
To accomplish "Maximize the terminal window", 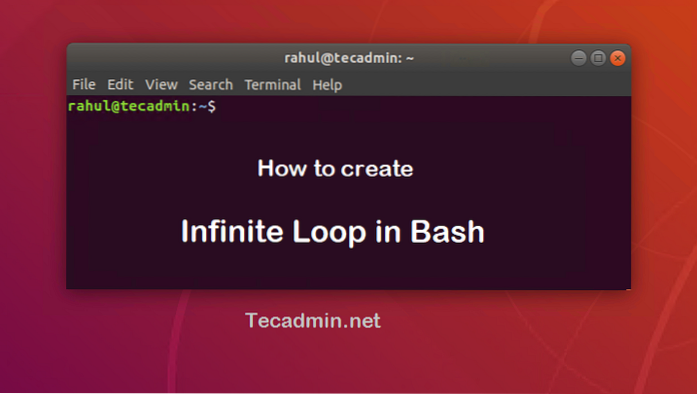I will pyautogui.click(x=598, y=58).
